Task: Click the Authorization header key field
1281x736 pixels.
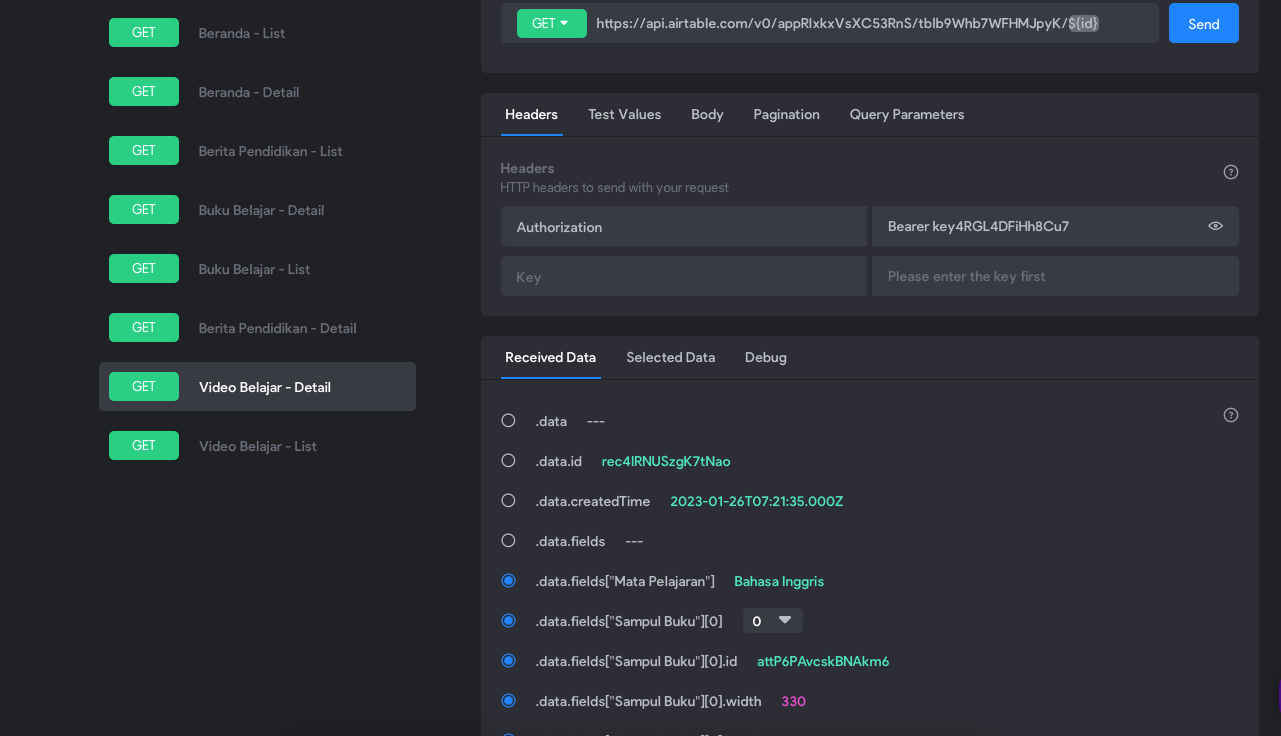Action: coord(684,226)
